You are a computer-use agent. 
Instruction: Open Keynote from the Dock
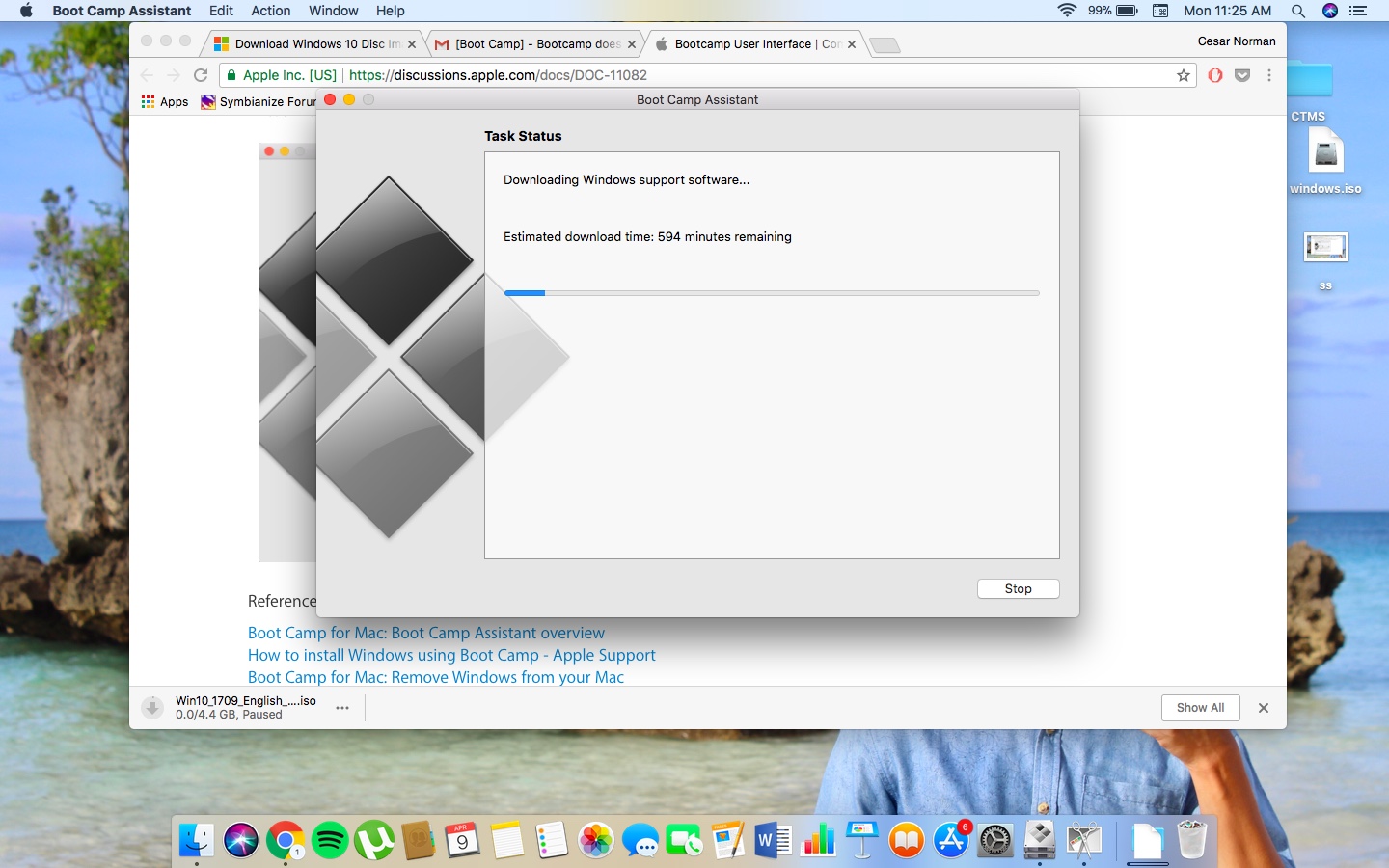tap(862, 840)
